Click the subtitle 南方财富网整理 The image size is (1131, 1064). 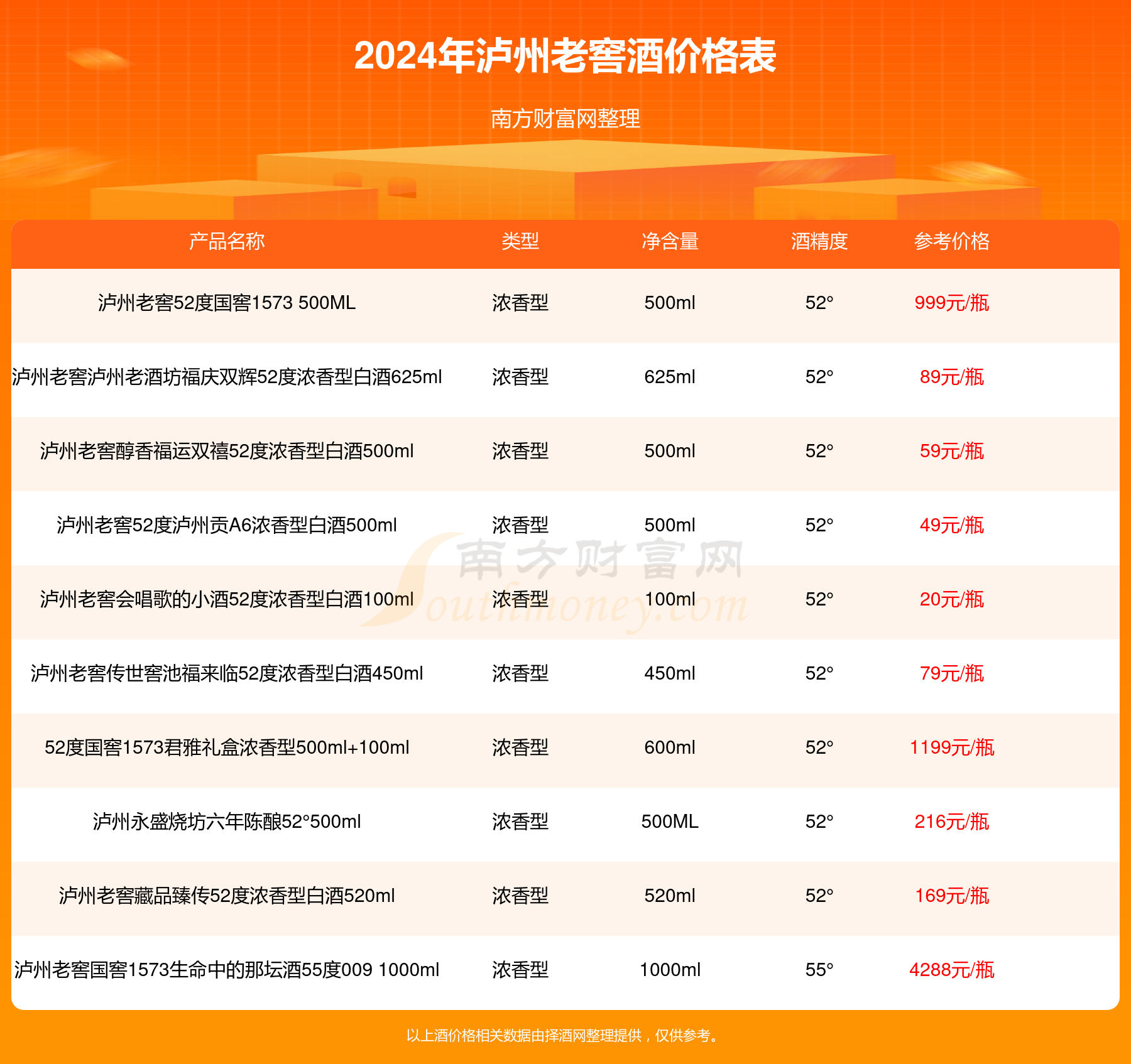565,118
